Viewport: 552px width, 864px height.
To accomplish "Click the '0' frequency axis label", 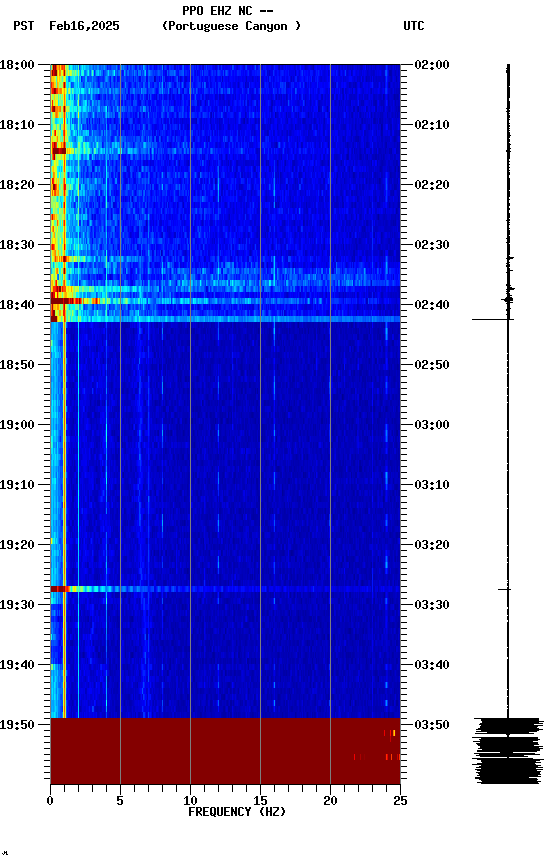I will (x=50, y=801).
